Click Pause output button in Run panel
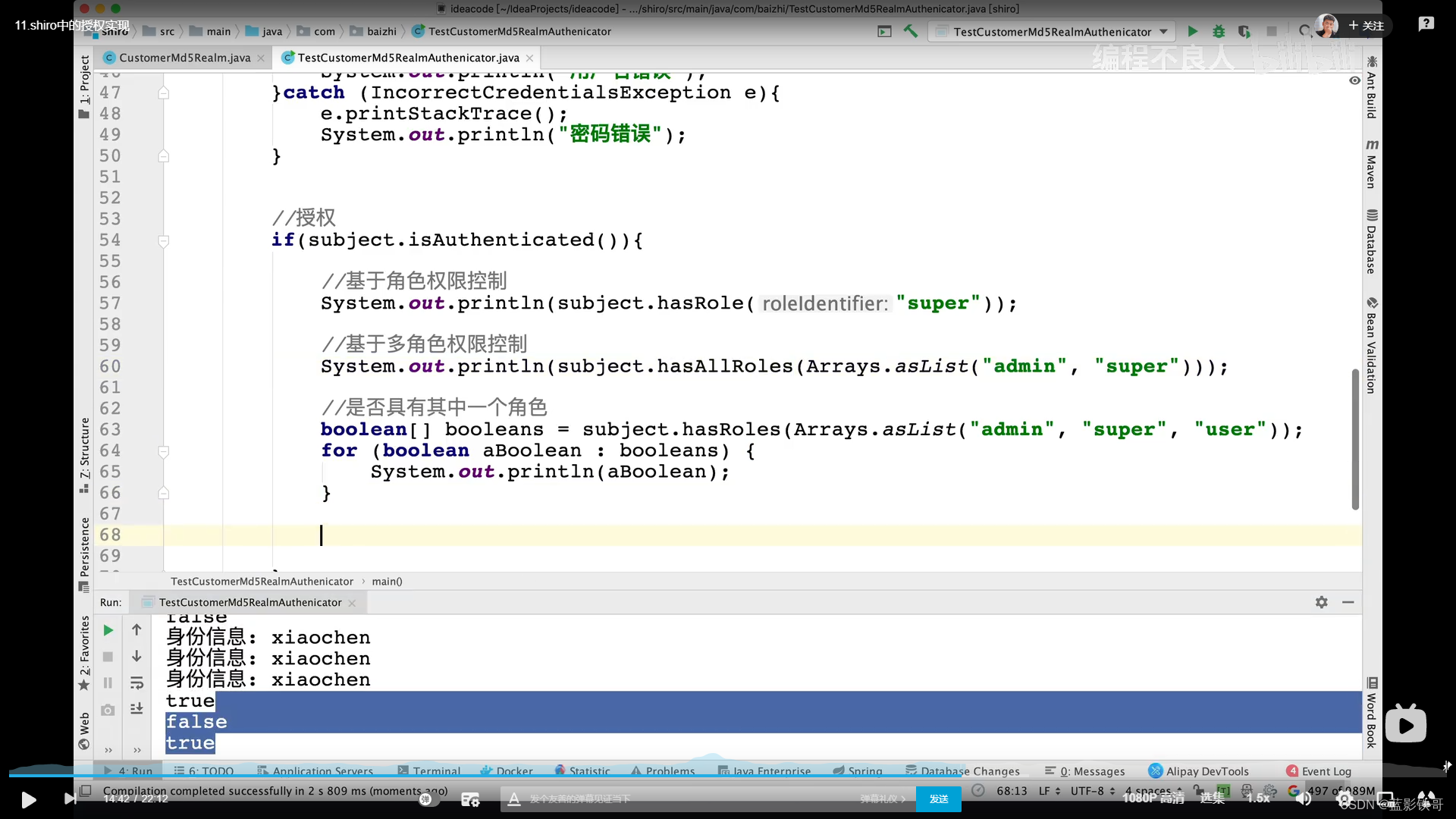Screen dimensions: 1456x819 tap(108, 683)
